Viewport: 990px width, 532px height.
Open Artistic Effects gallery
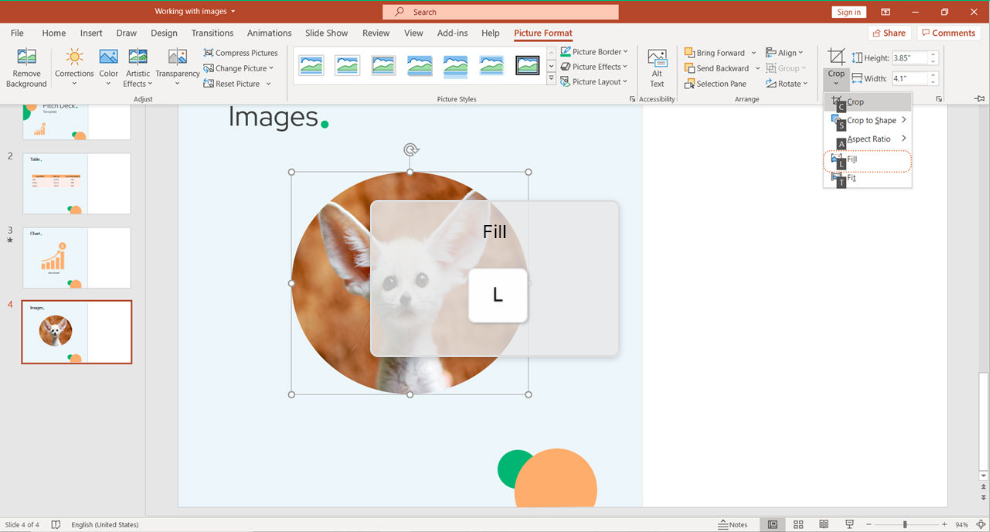coord(138,68)
